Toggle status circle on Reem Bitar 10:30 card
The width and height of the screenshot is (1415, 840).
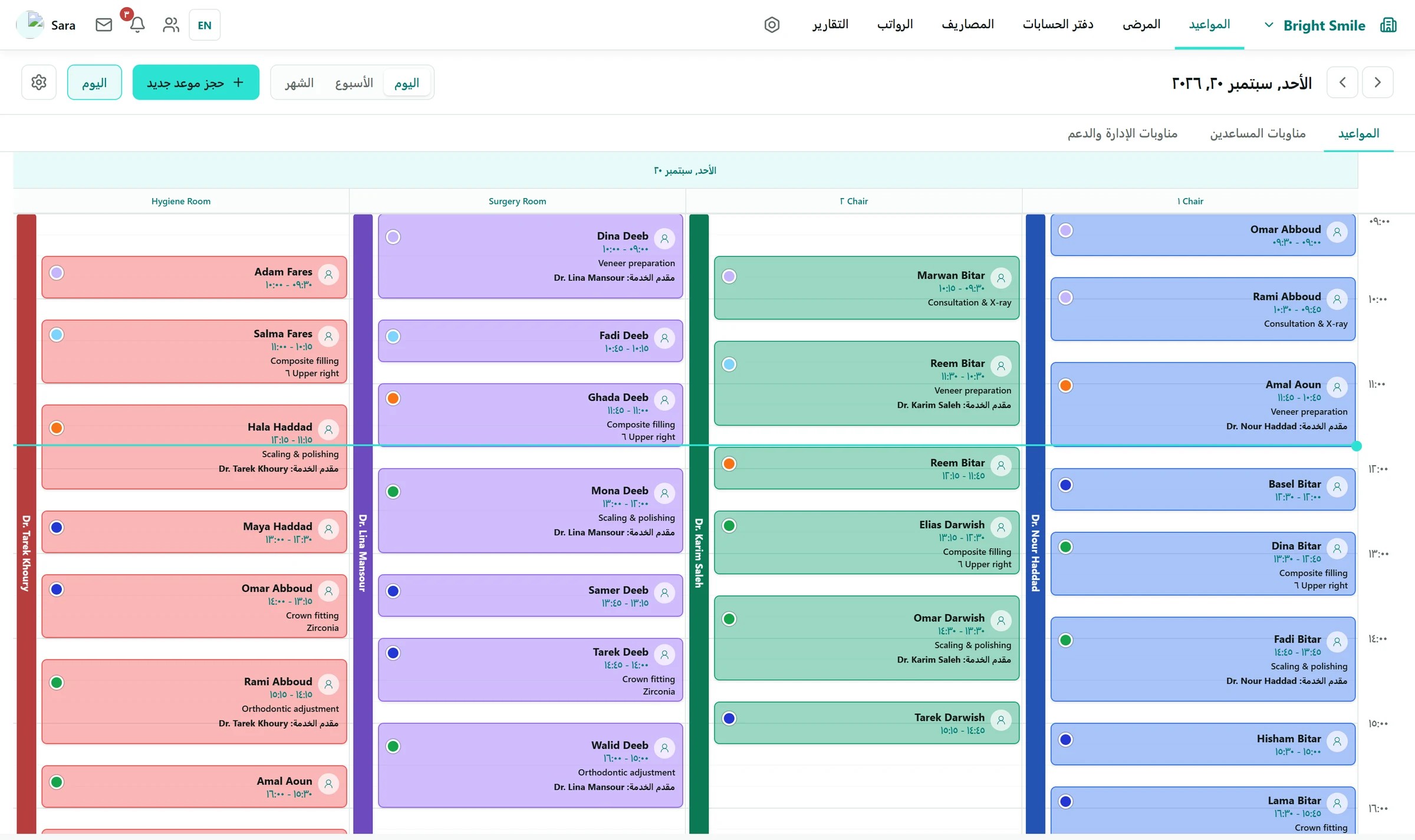(729, 364)
